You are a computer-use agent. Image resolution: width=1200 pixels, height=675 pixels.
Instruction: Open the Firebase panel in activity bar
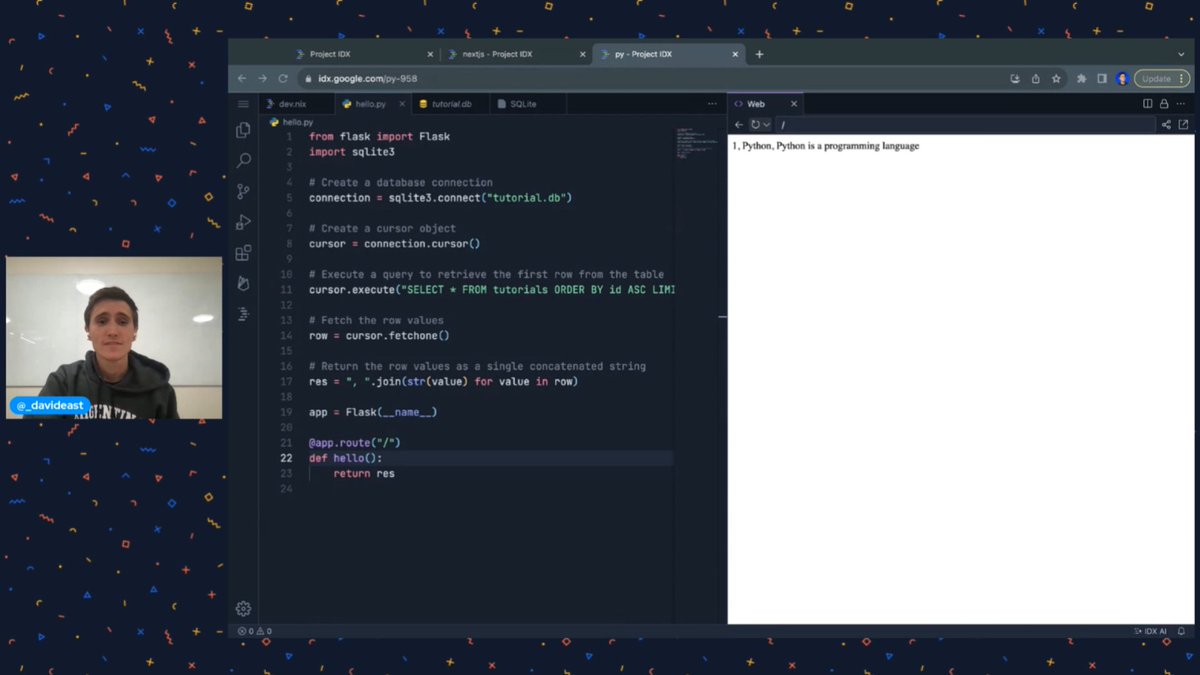click(243, 284)
